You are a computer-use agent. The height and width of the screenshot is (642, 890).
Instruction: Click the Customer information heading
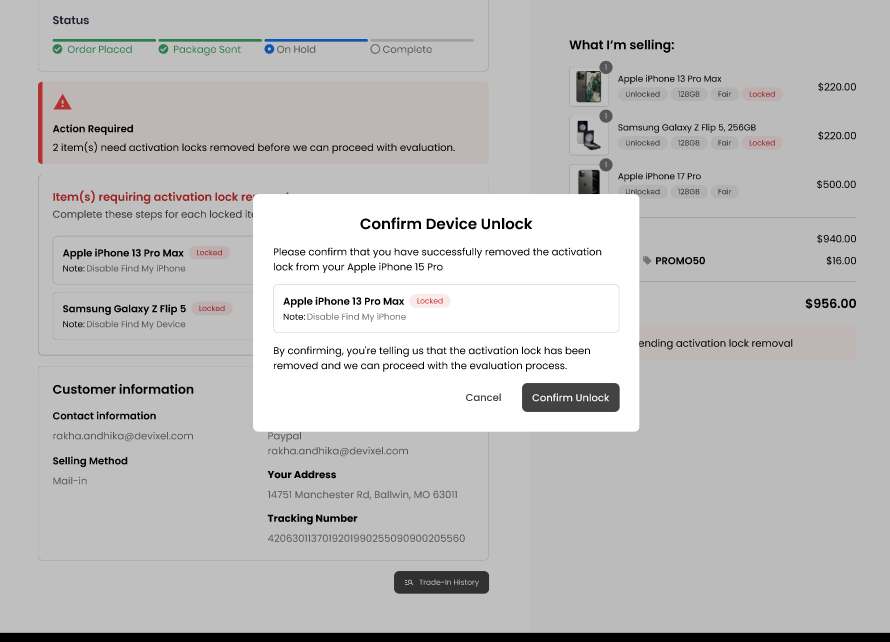[123, 389]
